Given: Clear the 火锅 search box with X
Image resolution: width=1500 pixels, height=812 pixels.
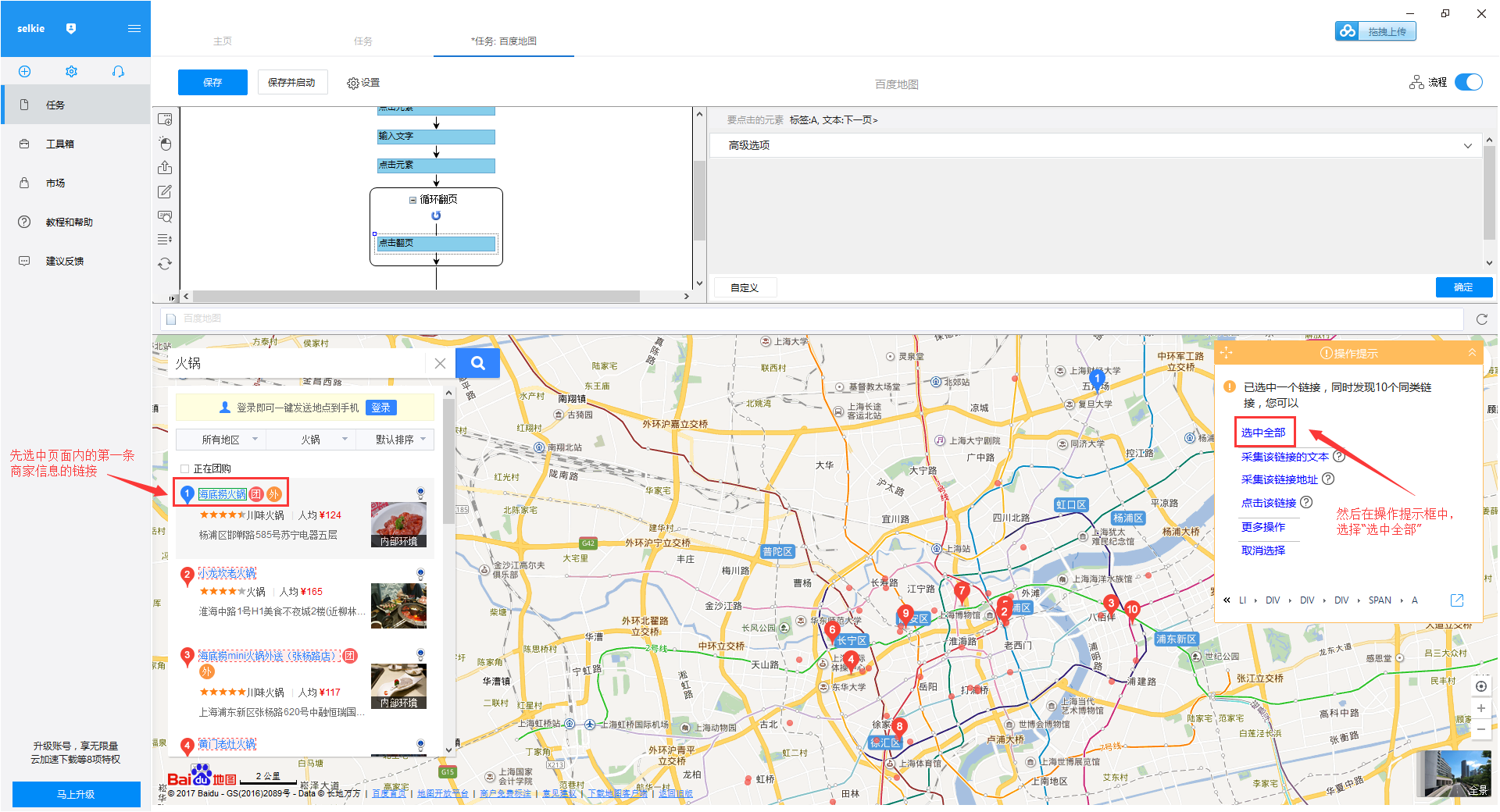Looking at the screenshot, I should tap(440, 364).
